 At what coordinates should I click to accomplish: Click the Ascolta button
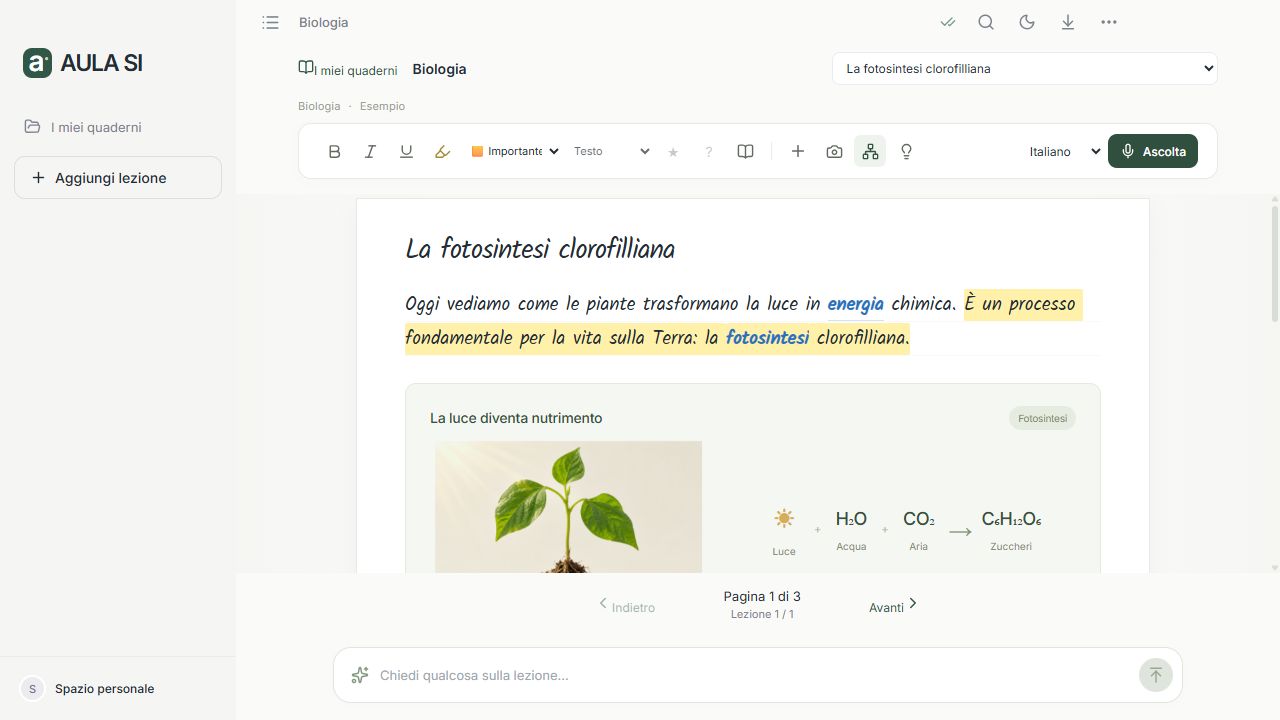(1153, 151)
